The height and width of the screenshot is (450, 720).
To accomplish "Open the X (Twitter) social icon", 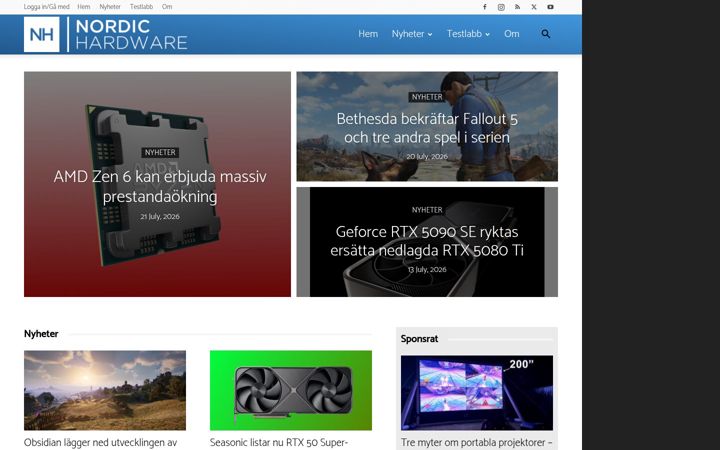I will pos(534,7).
